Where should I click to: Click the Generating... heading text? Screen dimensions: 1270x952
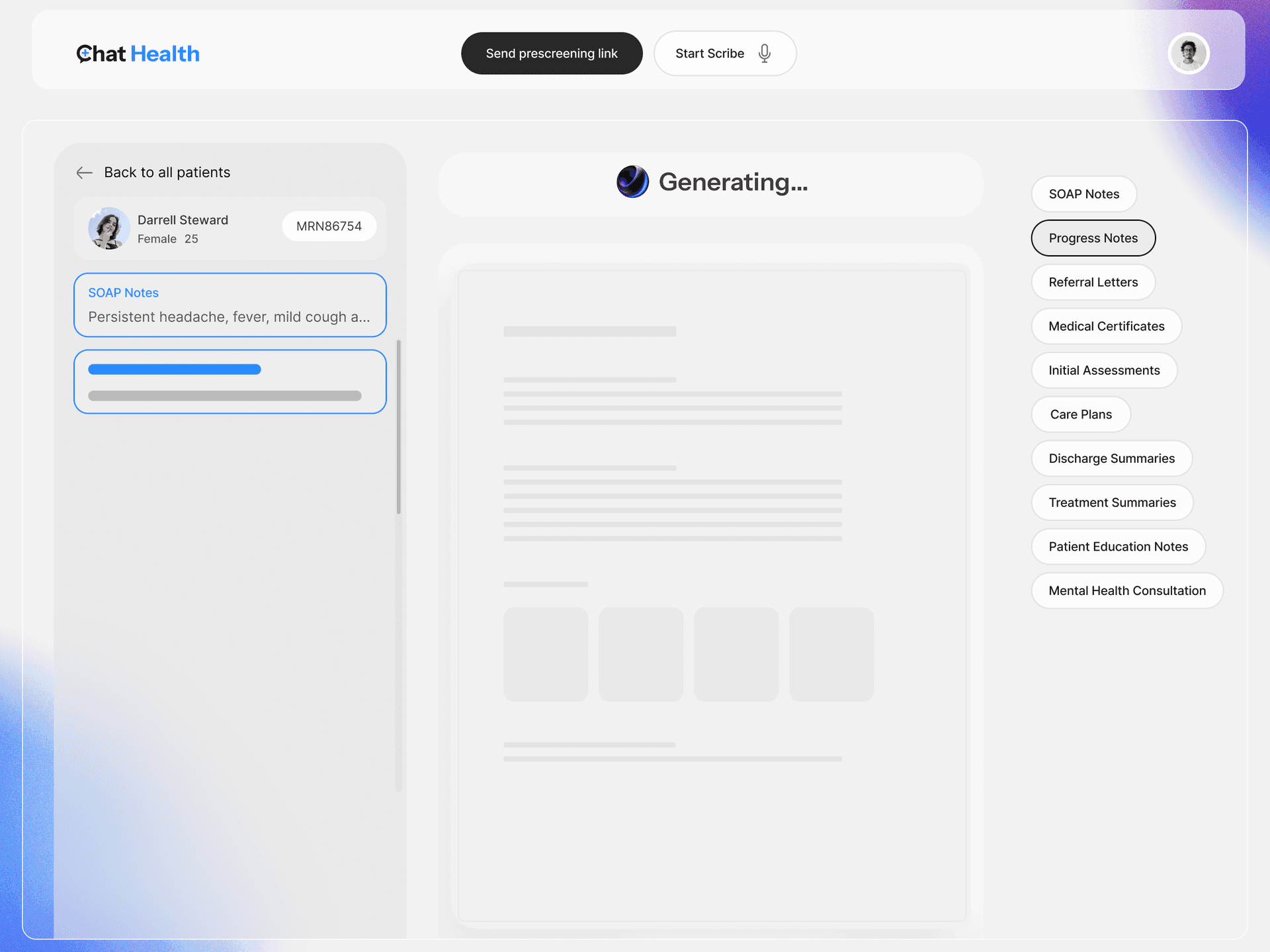(x=733, y=182)
